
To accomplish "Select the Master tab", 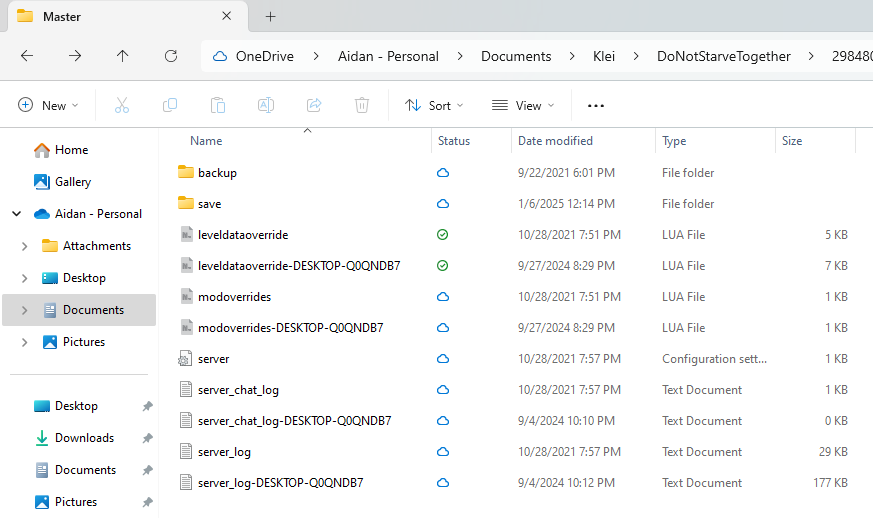I will 128,17.
